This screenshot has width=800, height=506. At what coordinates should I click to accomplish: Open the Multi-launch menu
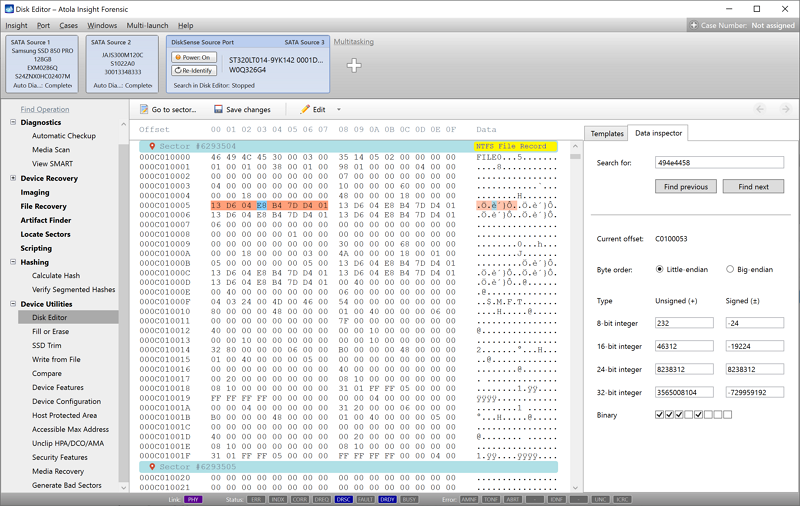coord(147,26)
